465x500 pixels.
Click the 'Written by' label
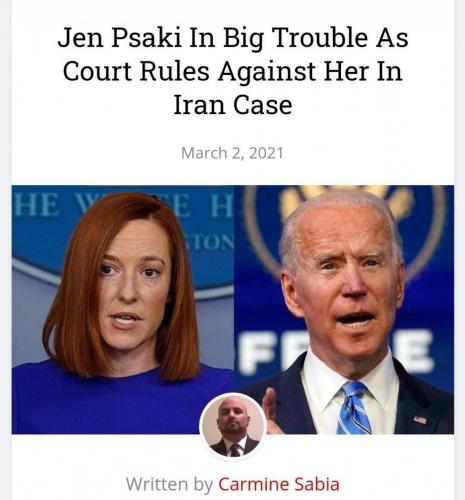pos(169,484)
